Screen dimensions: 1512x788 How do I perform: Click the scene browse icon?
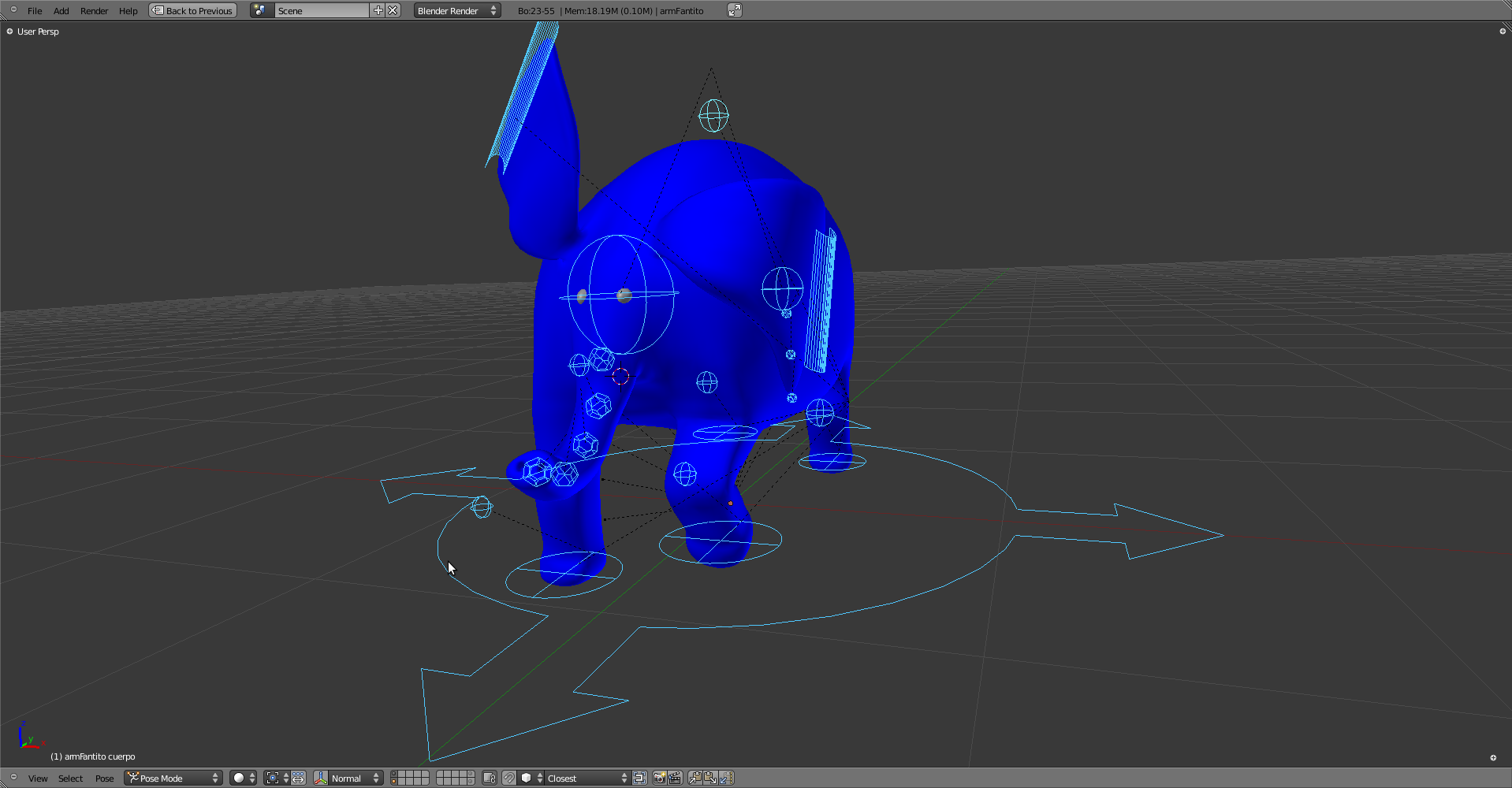coord(261,11)
